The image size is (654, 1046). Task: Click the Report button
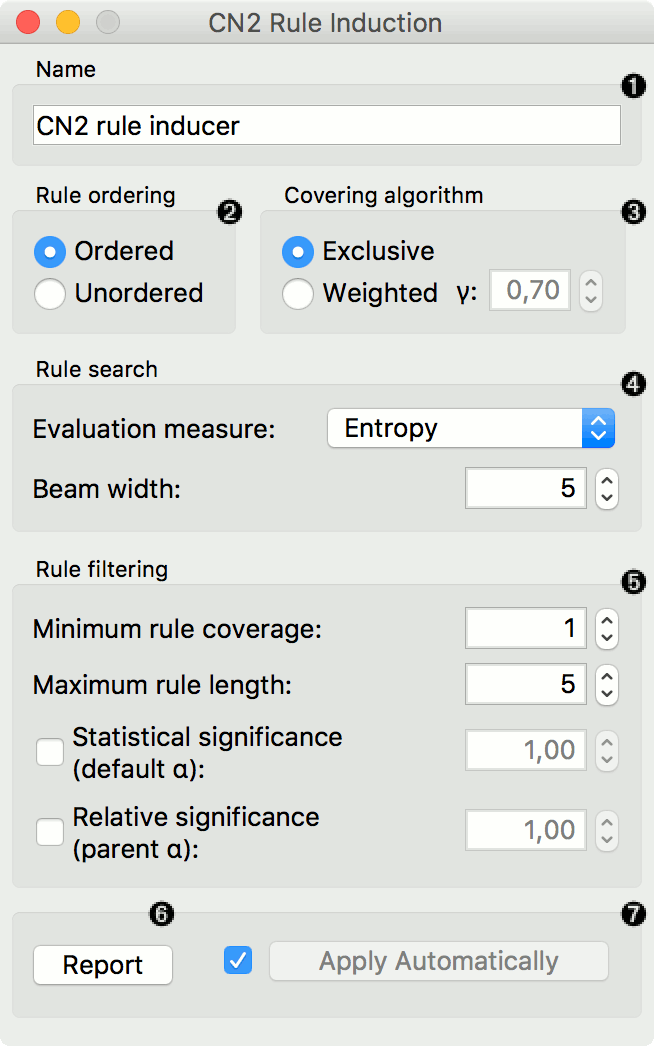click(103, 965)
